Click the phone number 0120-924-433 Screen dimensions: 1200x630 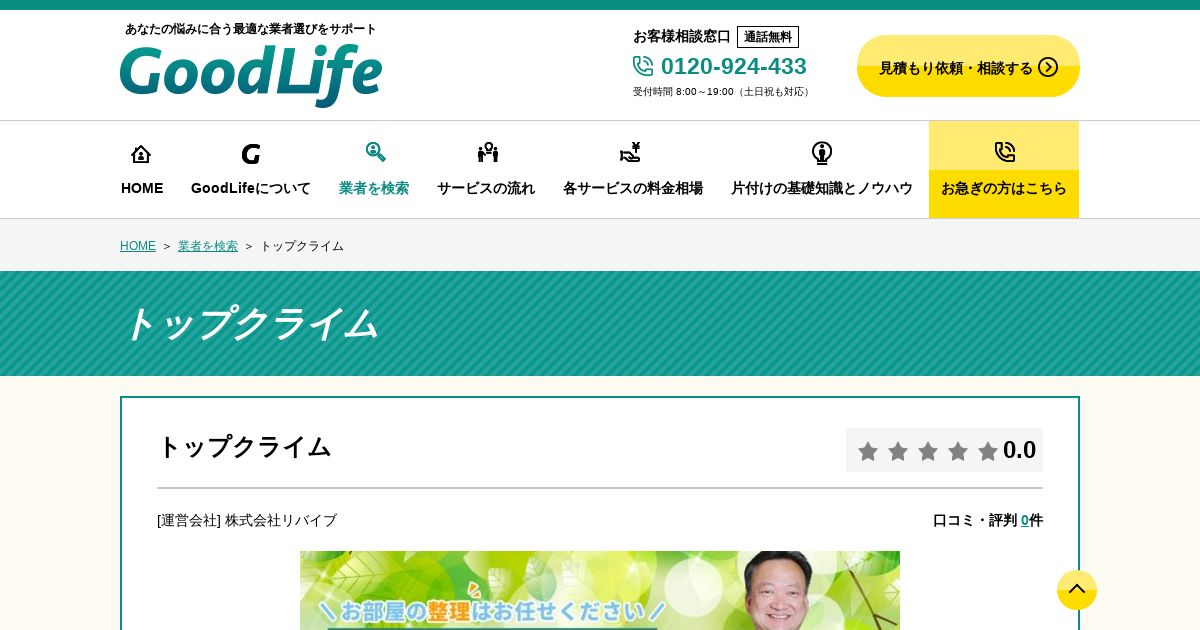tap(734, 66)
